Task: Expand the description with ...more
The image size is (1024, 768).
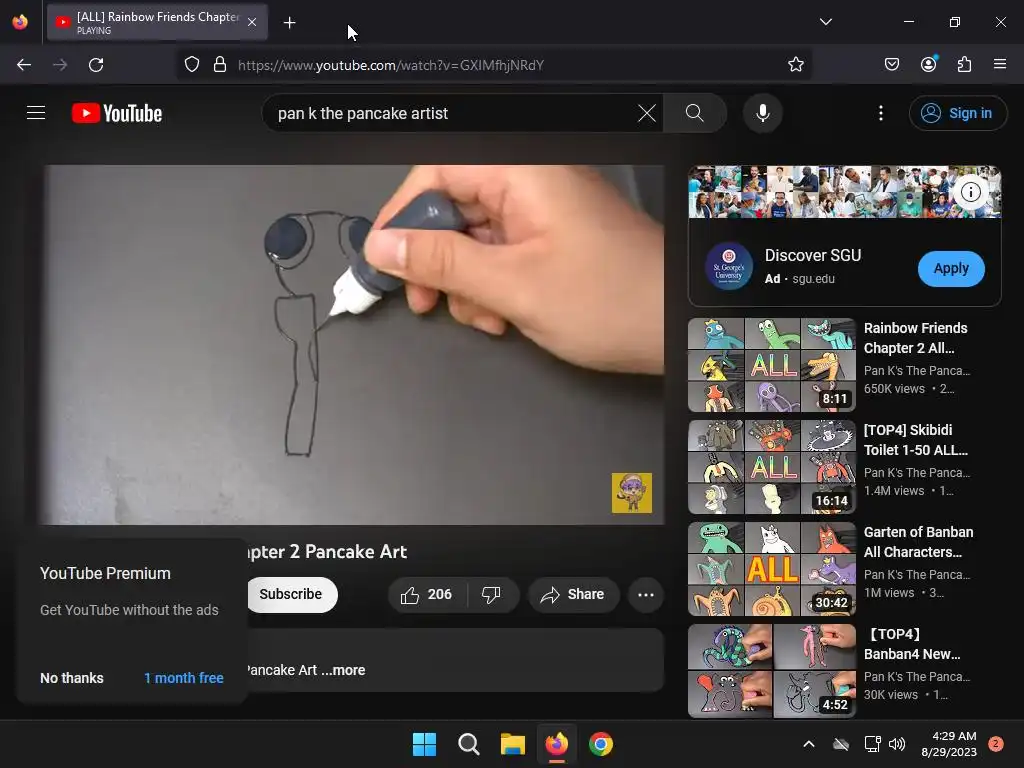Action: click(343, 670)
